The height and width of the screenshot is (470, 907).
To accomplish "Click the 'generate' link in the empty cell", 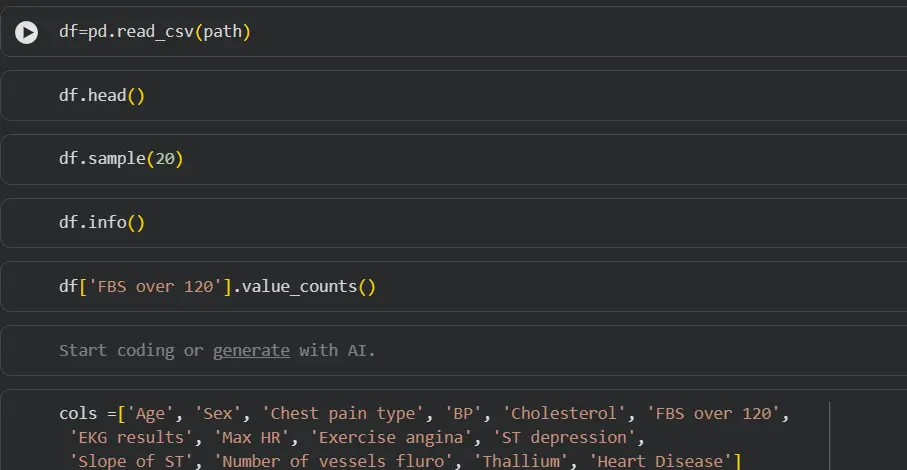I will 251,350.
